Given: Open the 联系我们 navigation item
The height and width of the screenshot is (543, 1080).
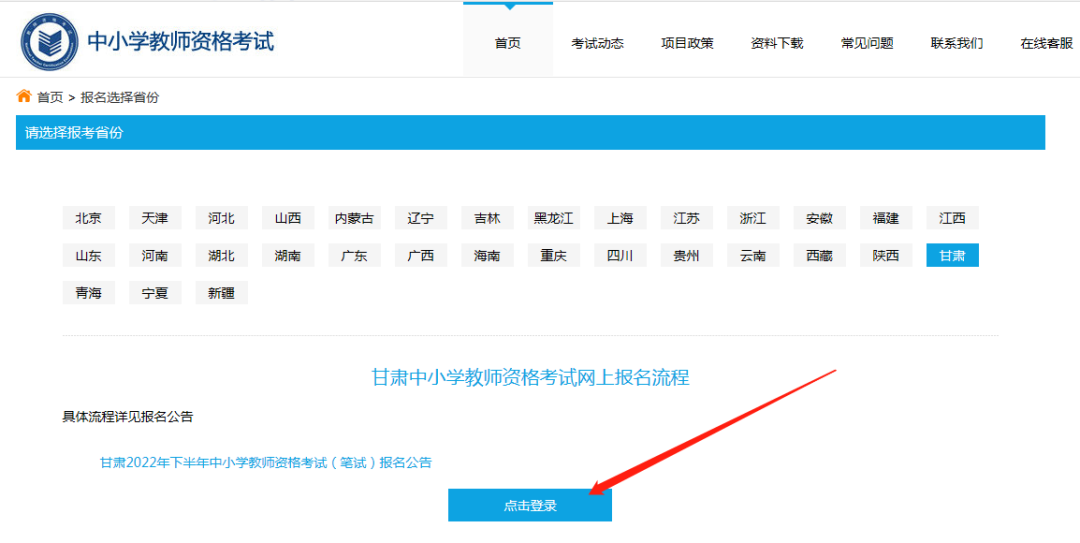Looking at the screenshot, I should [957, 43].
